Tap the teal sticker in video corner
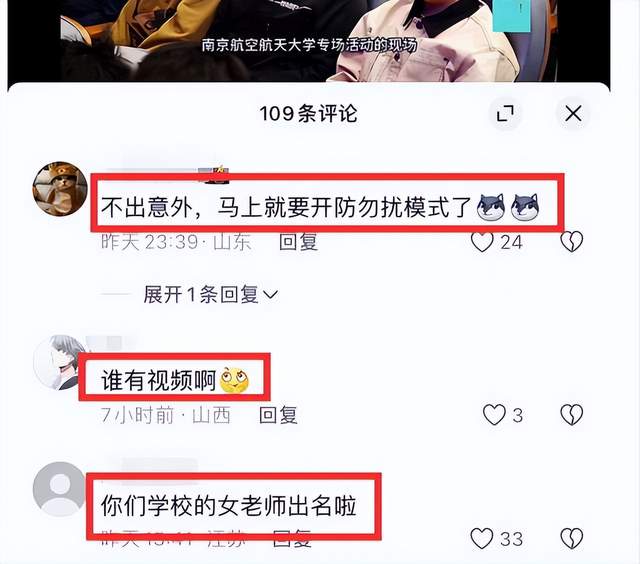The height and width of the screenshot is (564, 640). pyautogui.click(x=511, y=16)
